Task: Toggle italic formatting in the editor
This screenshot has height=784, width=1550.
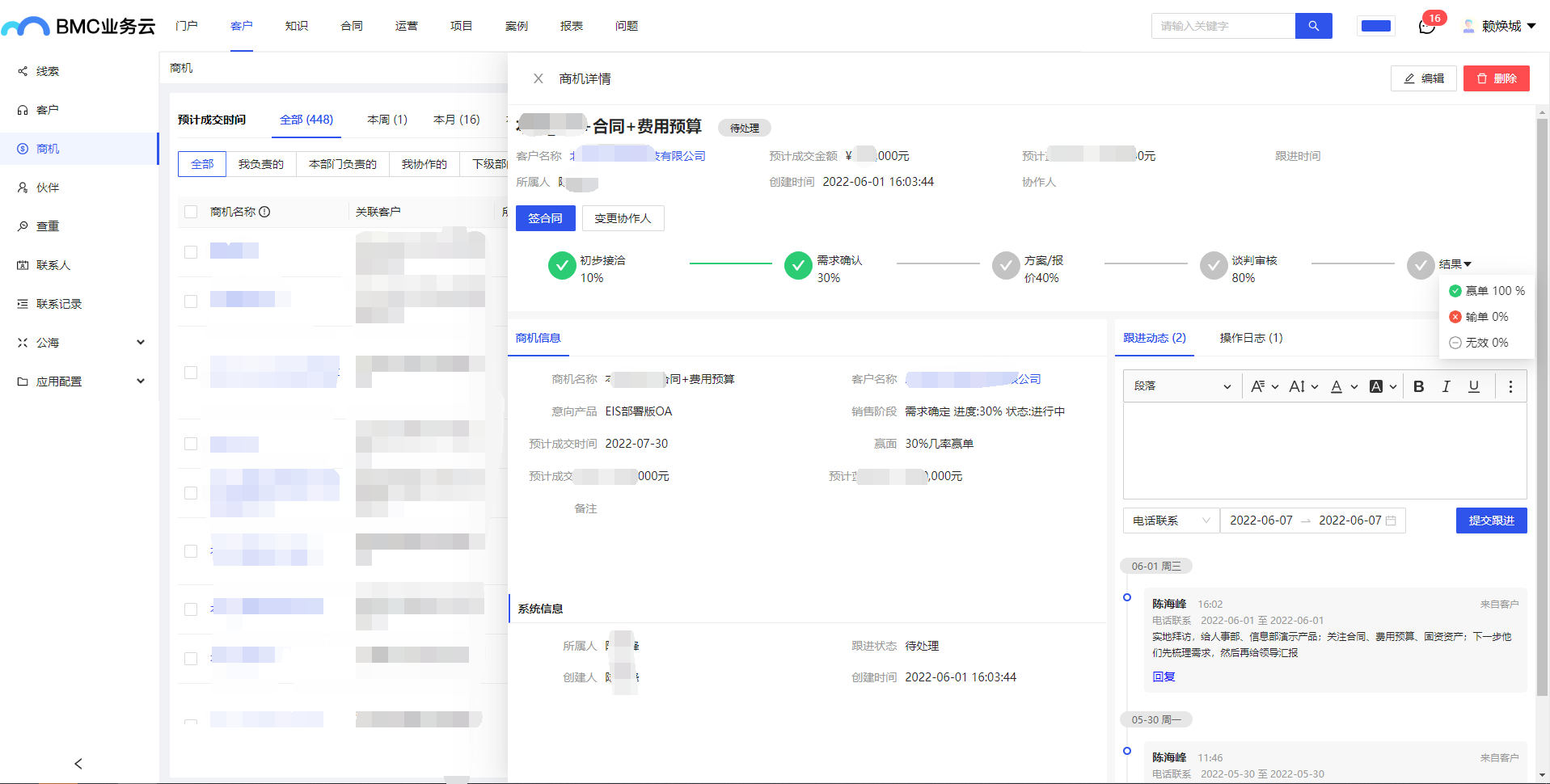Action: click(x=1446, y=386)
